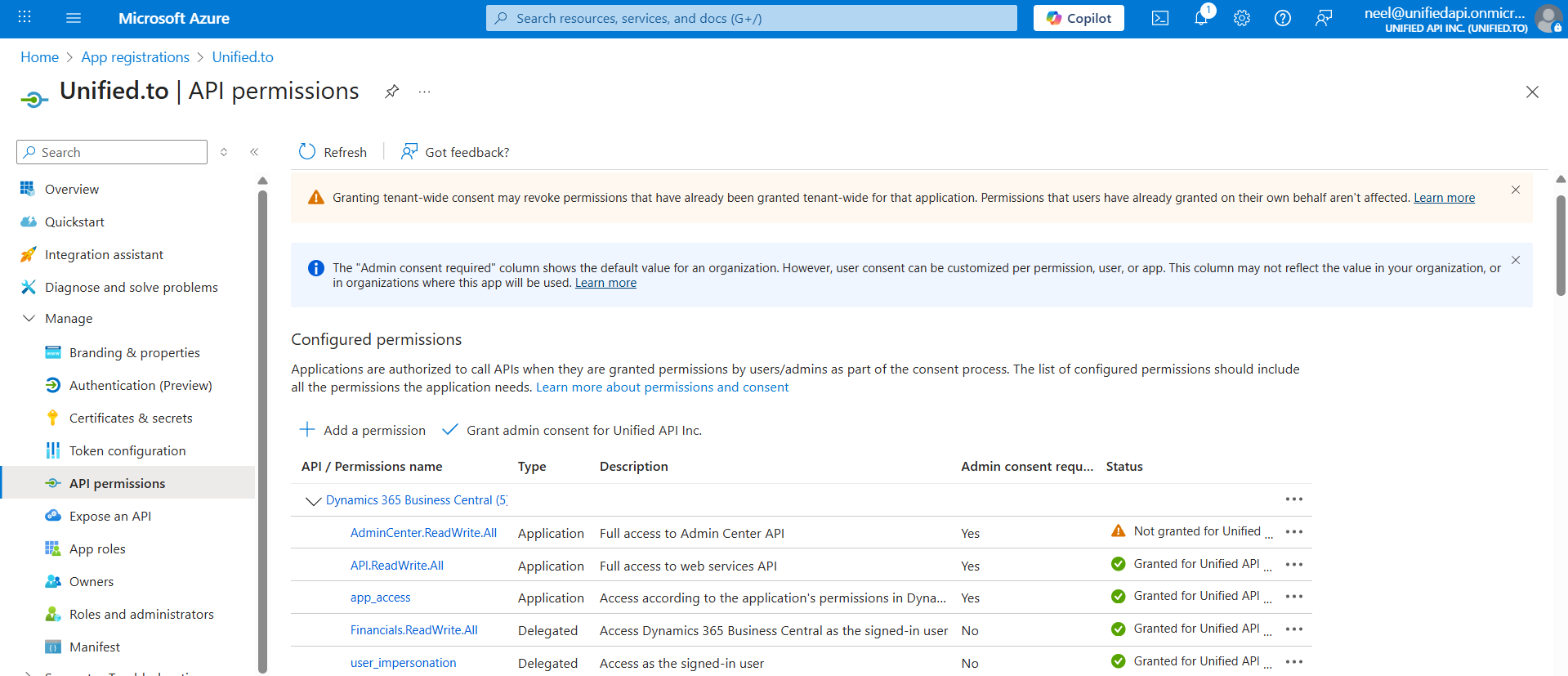1568x676 pixels.
Task: Open the Cloud Shell terminal icon
Action: click(1159, 18)
